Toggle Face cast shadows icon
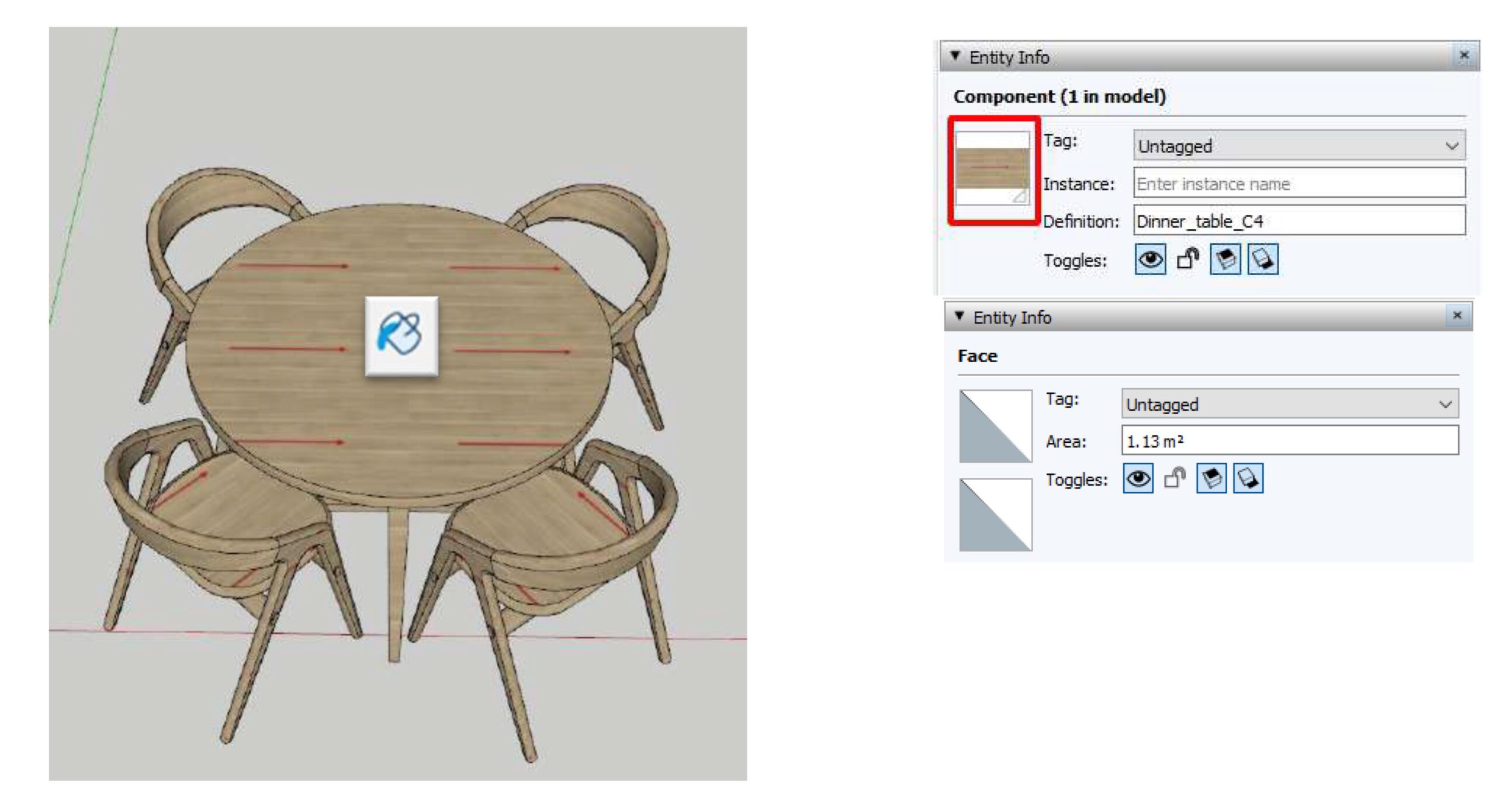This screenshot has height=812, width=1496. (x=1248, y=479)
